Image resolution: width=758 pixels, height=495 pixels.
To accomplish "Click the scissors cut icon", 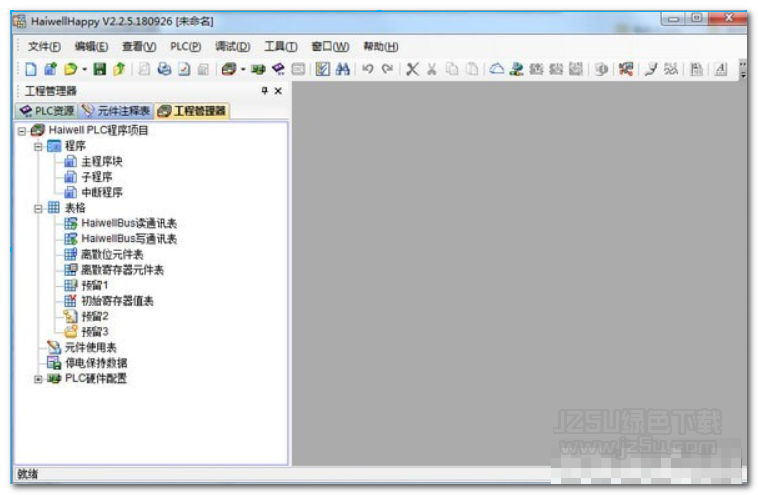I will pyautogui.click(x=432, y=69).
